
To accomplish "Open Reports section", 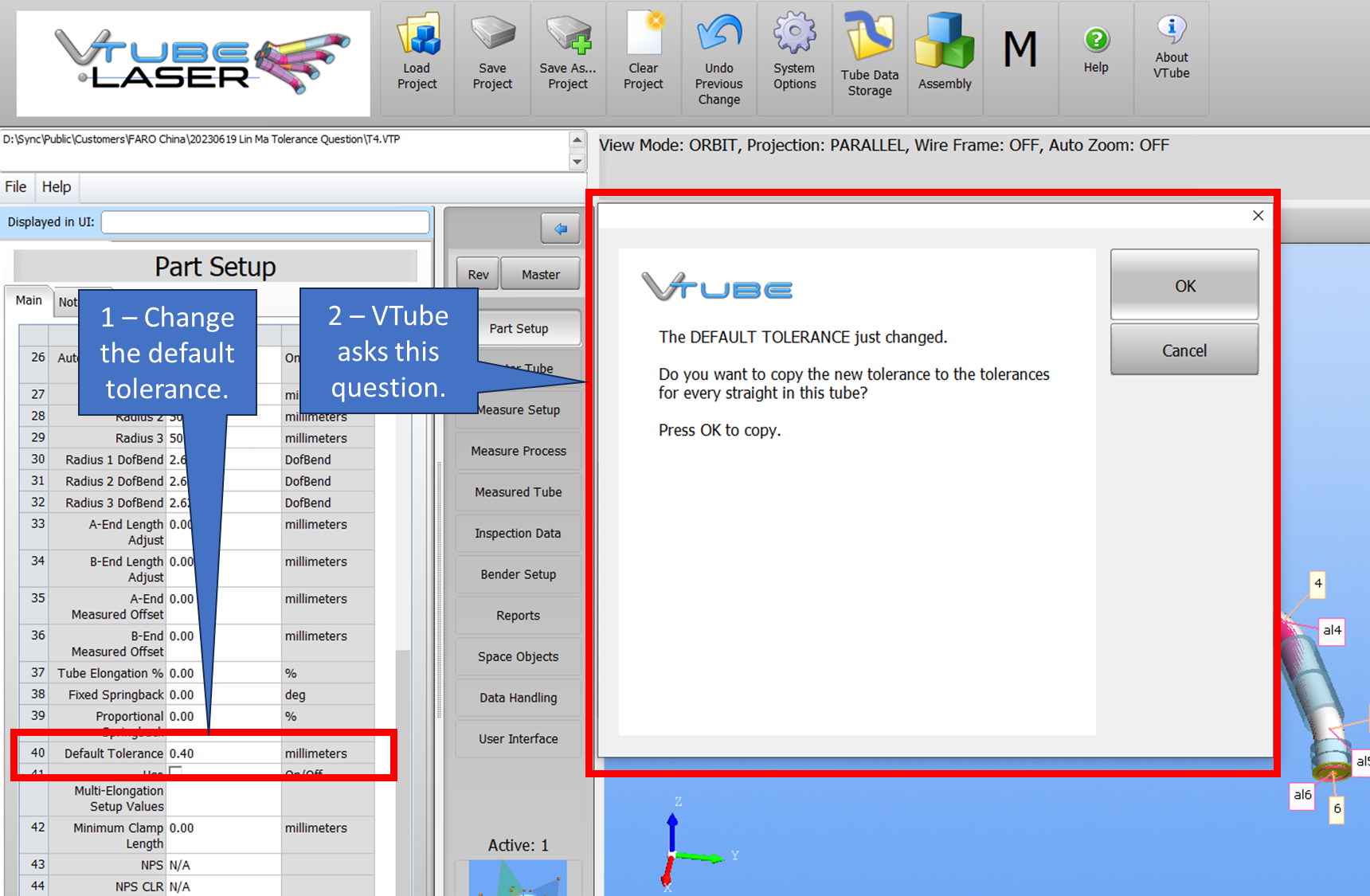I will click(x=519, y=616).
